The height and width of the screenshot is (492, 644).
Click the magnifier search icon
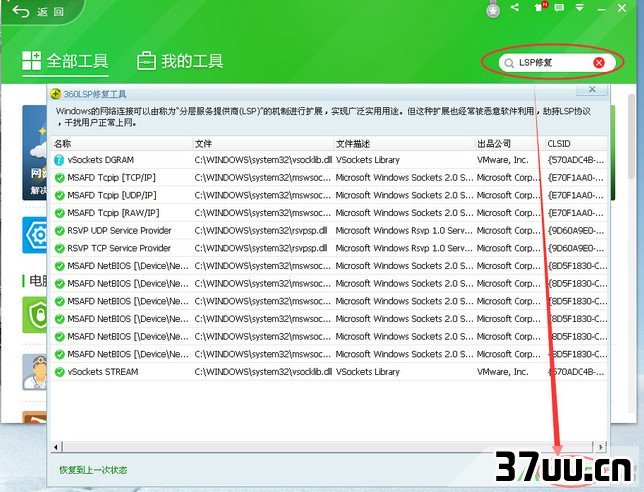[509, 63]
